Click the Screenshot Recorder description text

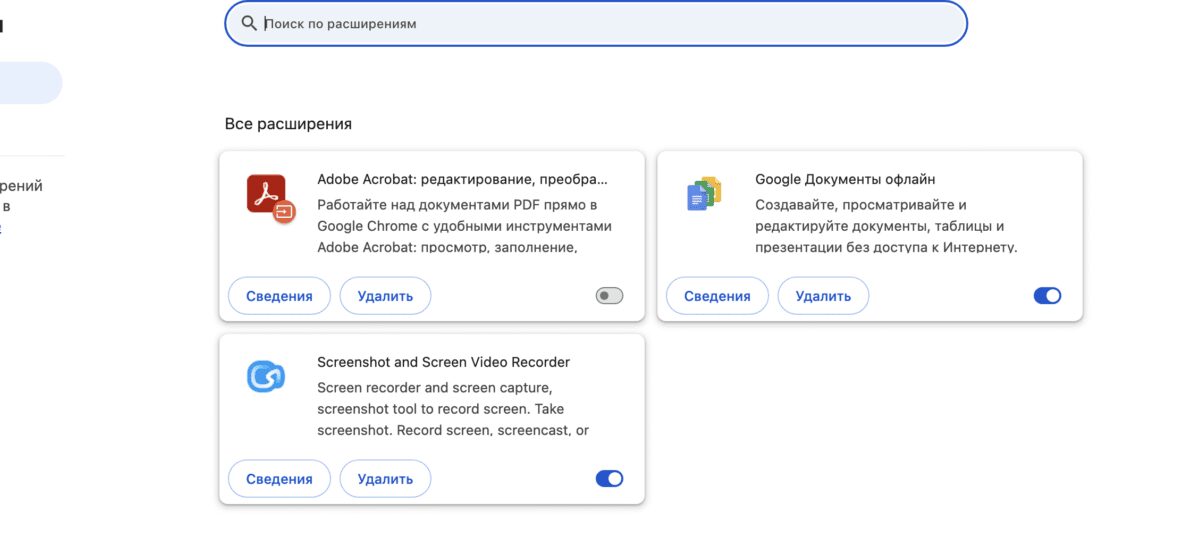point(452,409)
